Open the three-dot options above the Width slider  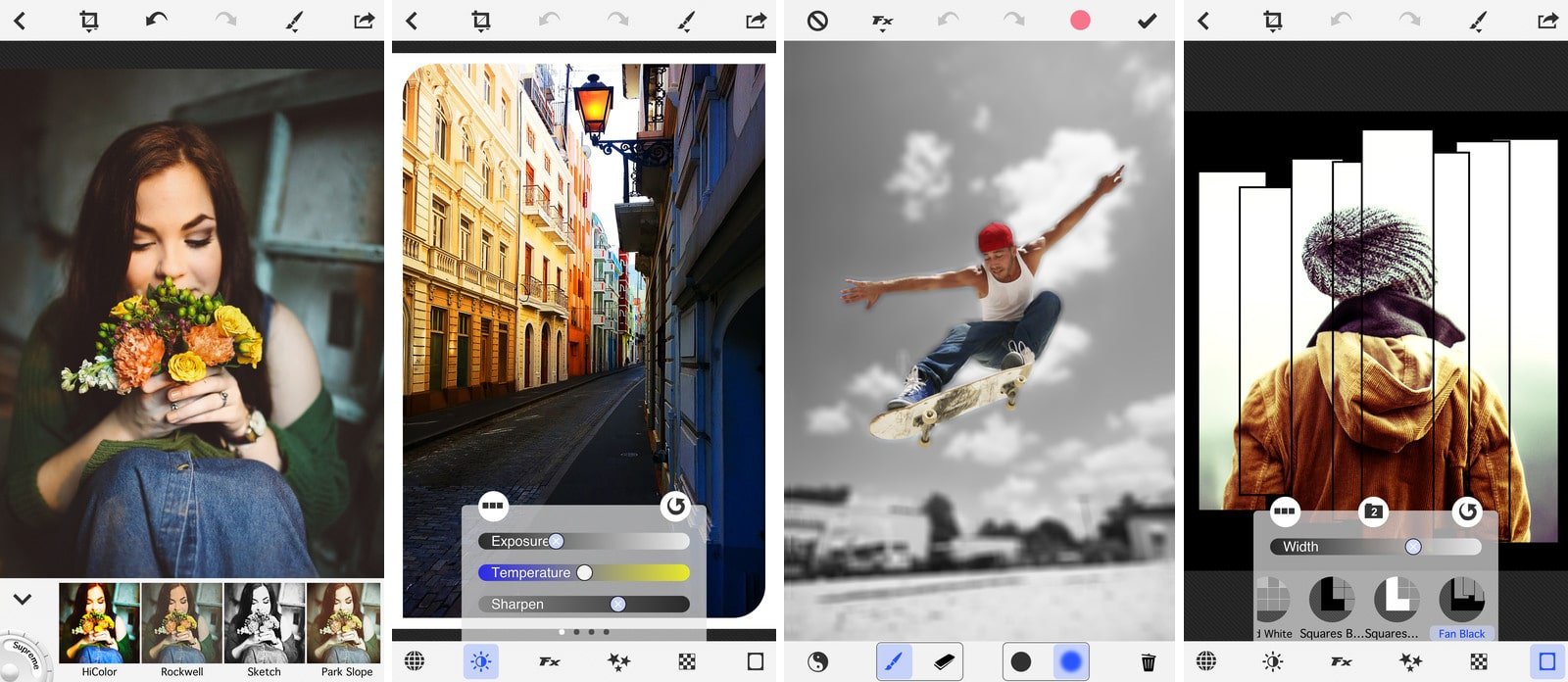click(1285, 511)
